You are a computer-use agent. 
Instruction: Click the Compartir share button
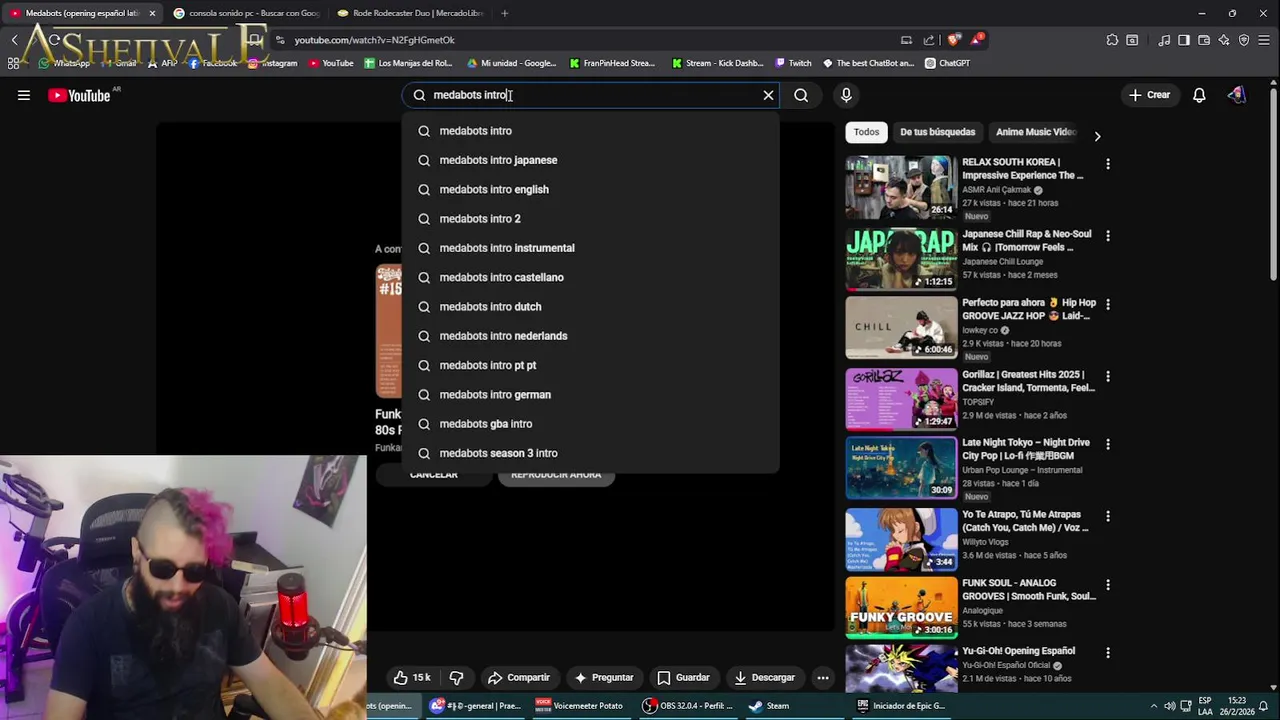tap(519, 677)
